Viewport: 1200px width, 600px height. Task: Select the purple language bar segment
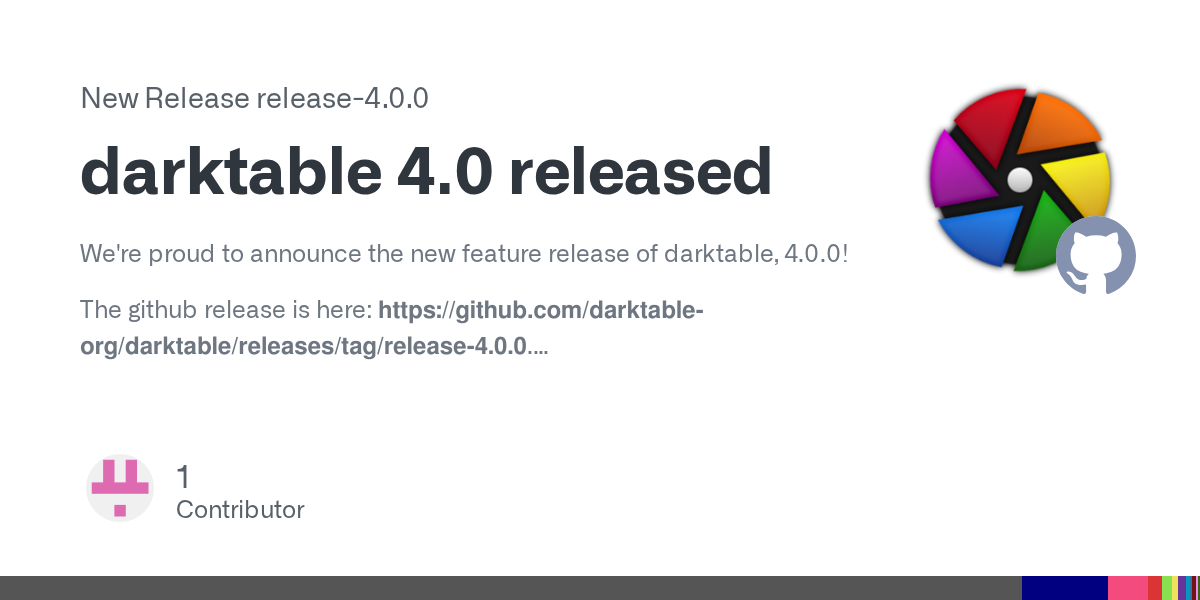point(1182,588)
